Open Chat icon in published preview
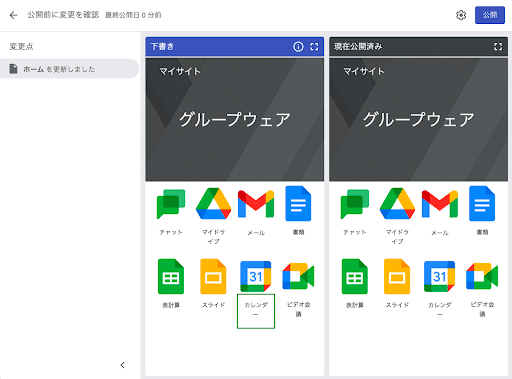Screen dimensions: 512x379 pyautogui.click(x=355, y=204)
